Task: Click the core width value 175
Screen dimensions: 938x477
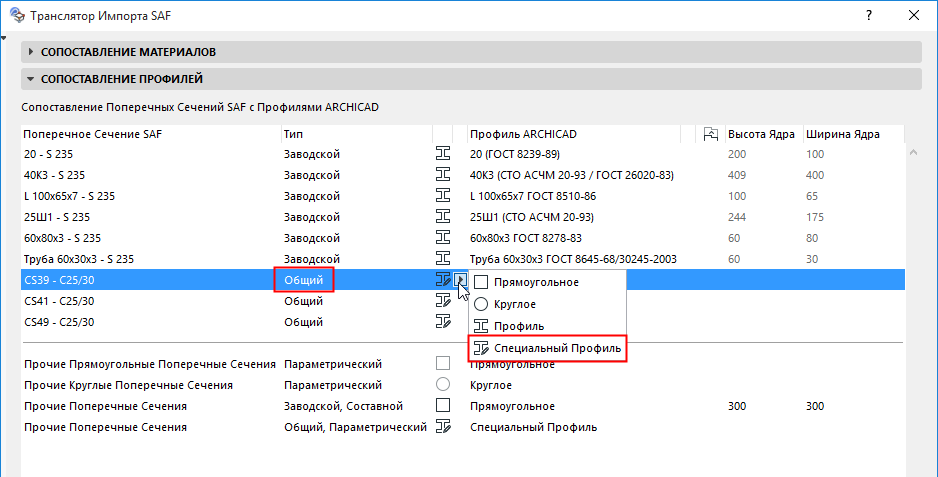Action: coord(815,217)
